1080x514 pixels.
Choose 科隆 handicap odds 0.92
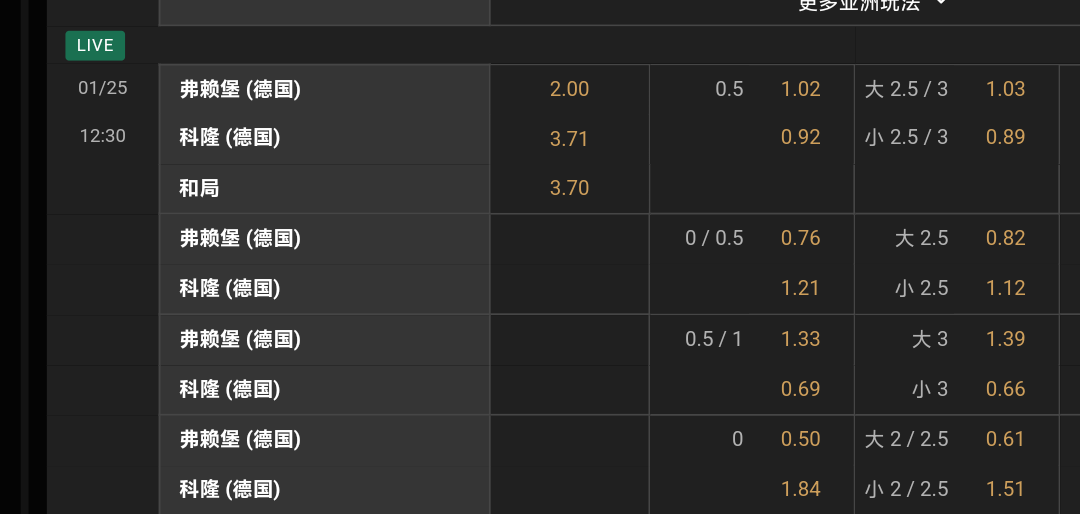(800, 137)
